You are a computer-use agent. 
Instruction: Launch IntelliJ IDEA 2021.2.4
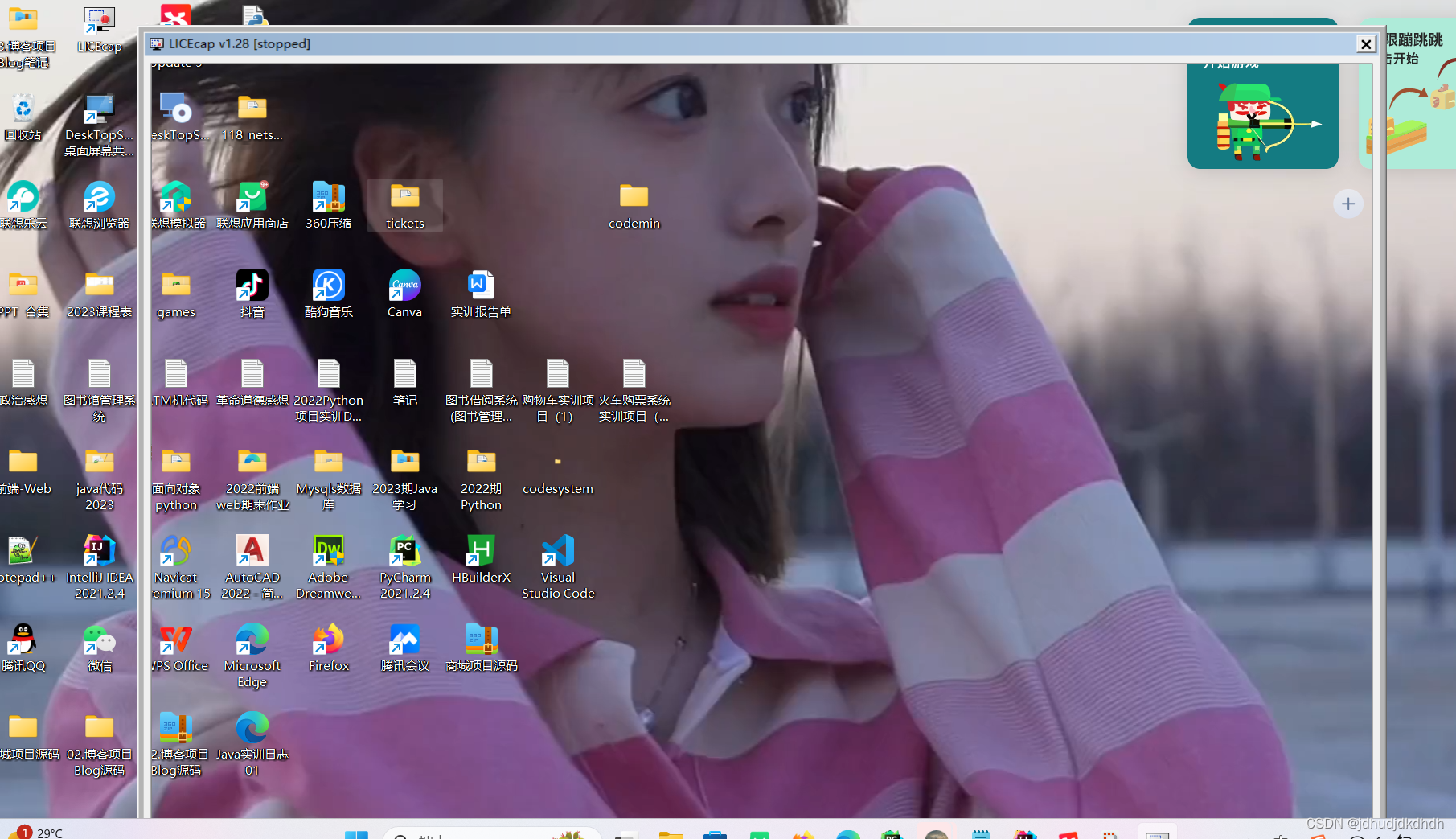click(x=100, y=568)
